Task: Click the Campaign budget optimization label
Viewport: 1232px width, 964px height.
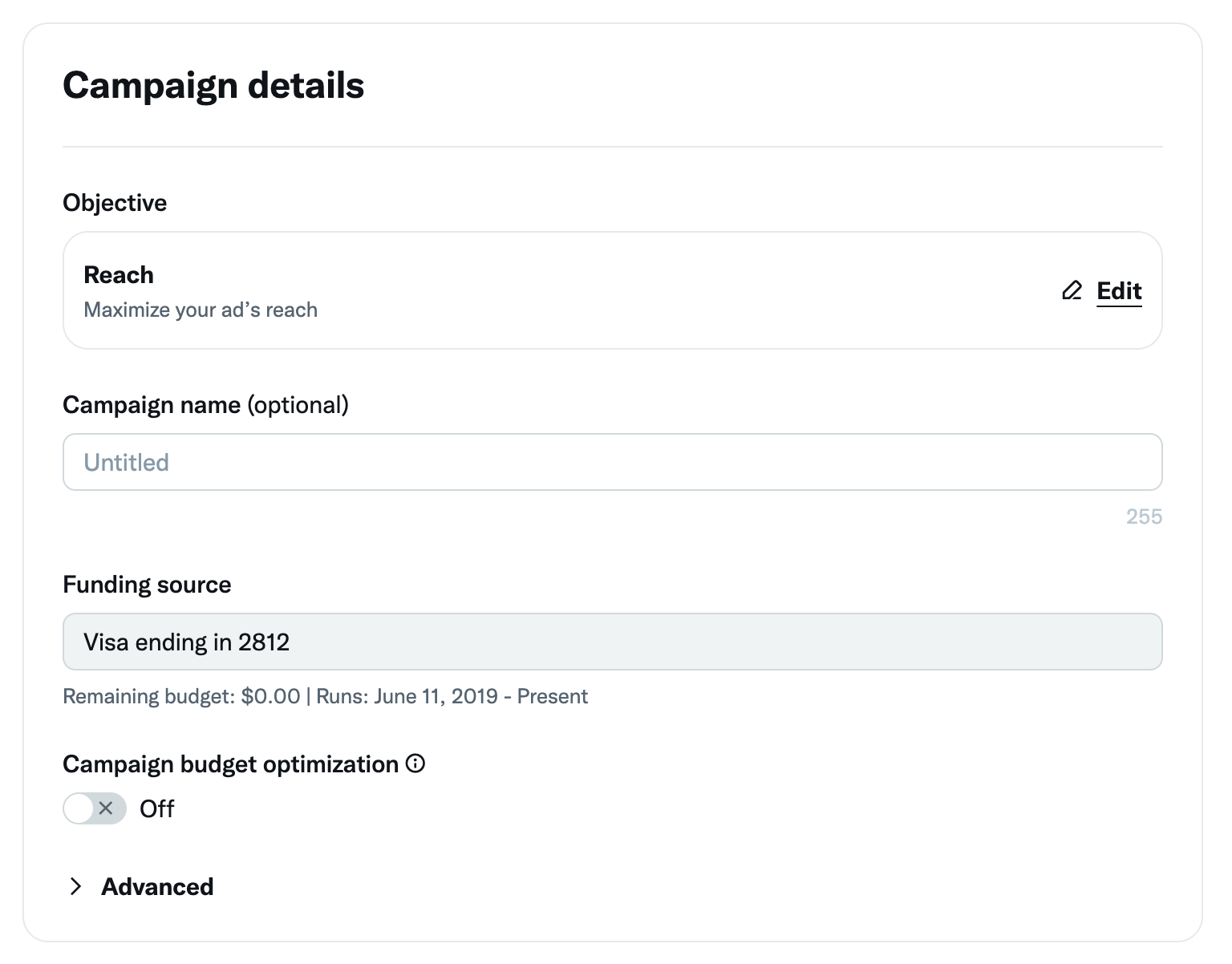Action: (230, 764)
